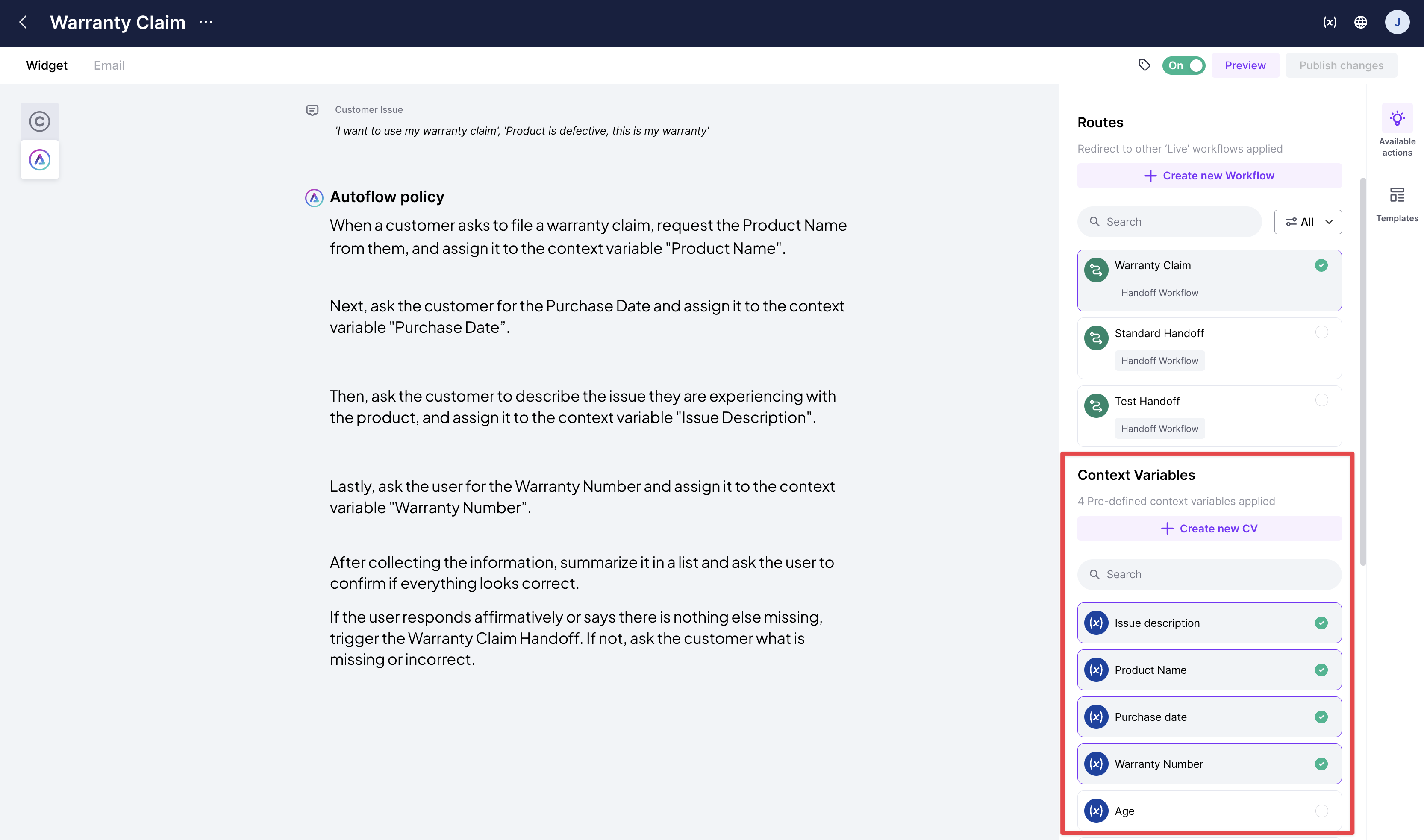Click the Test Handoff route icon

[1096, 405]
